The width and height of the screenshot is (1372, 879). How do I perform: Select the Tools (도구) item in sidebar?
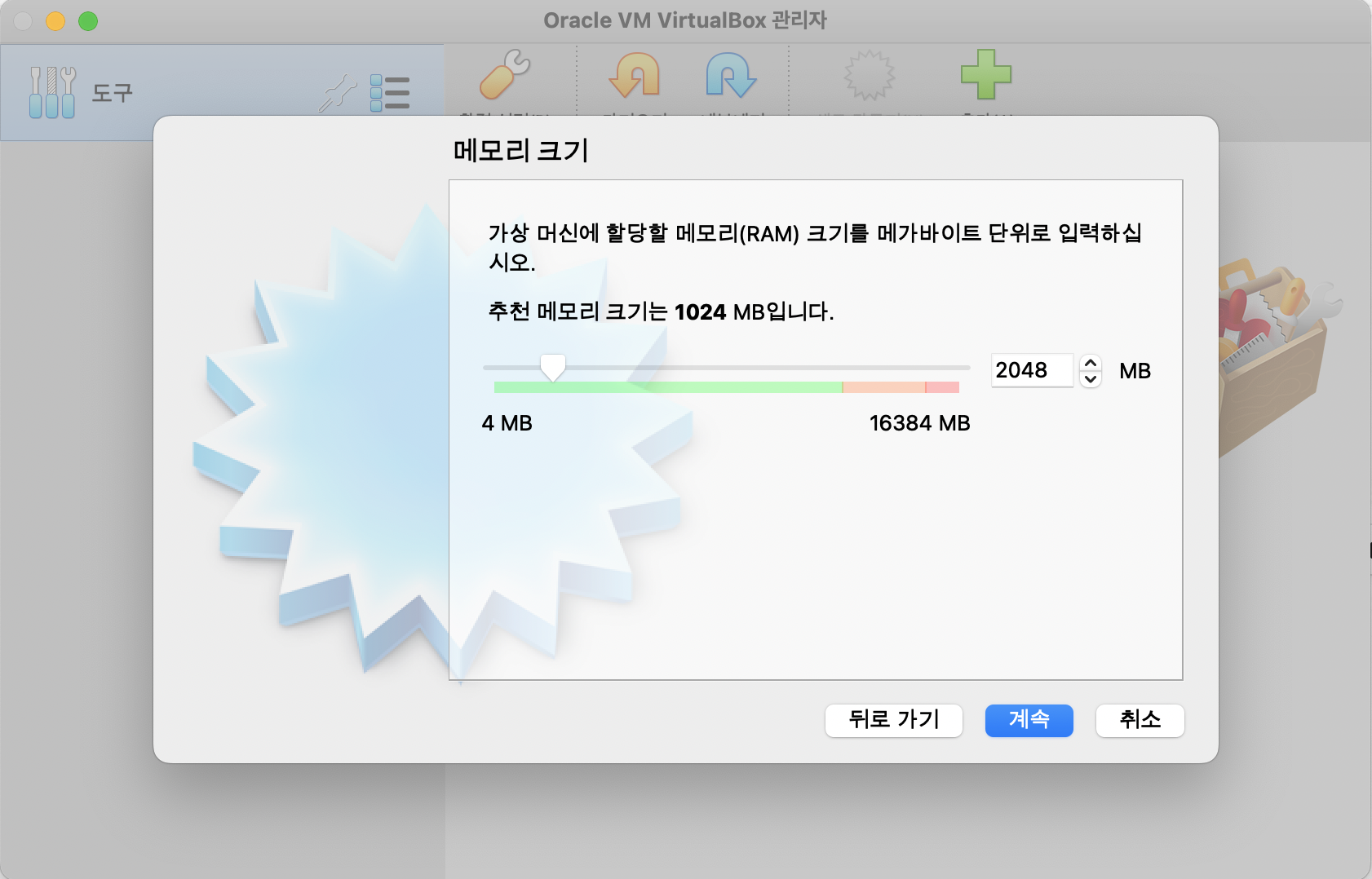click(222, 92)
